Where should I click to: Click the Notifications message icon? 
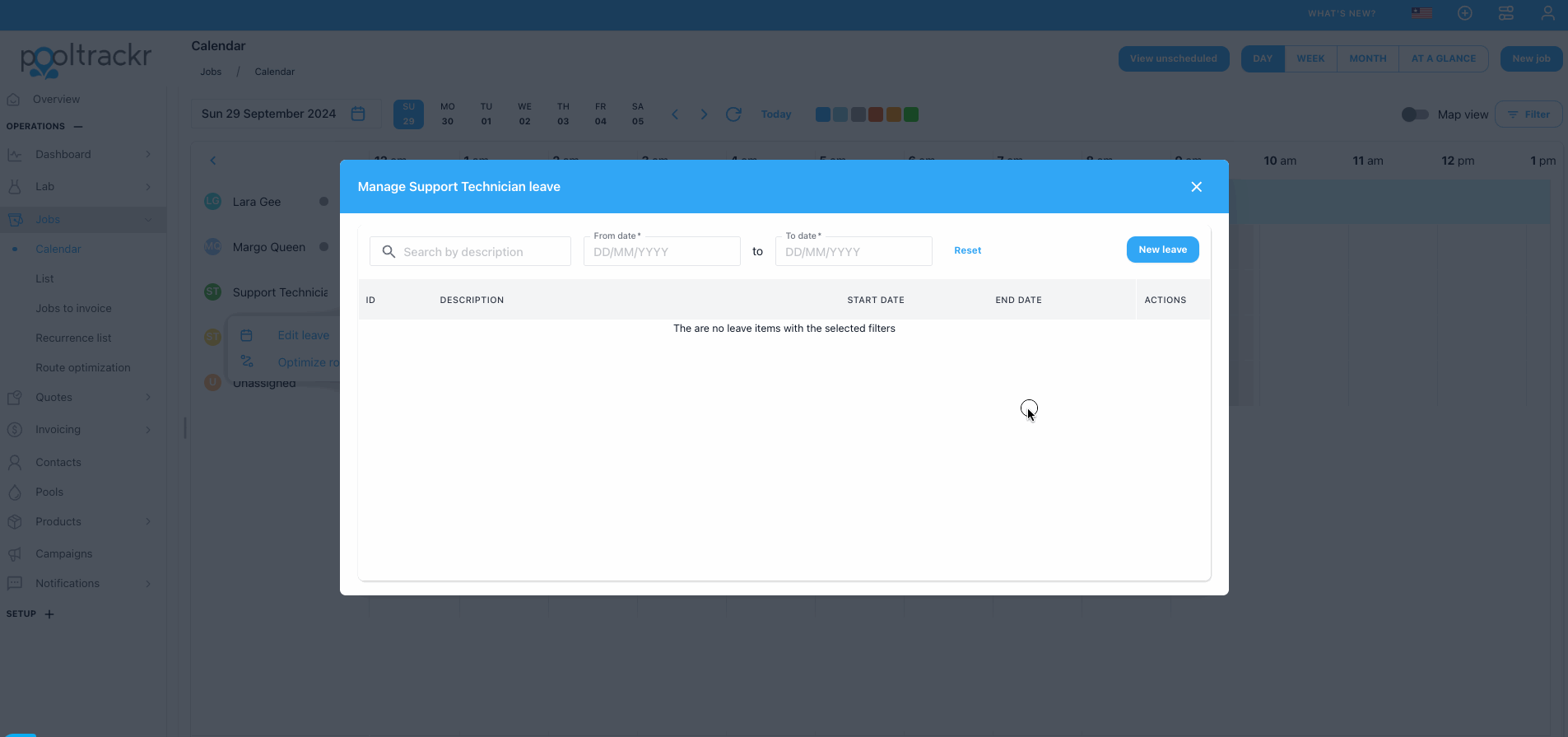coord(15,583)
